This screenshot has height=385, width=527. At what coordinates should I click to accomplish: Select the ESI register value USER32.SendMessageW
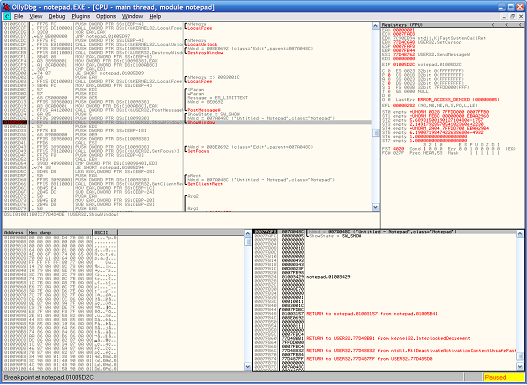coord(444,54)
